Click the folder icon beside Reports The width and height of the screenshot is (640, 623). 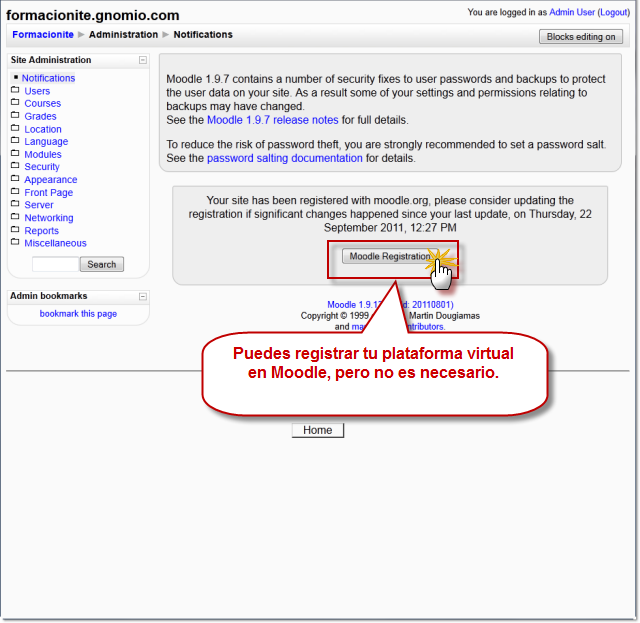coord(15,230)
